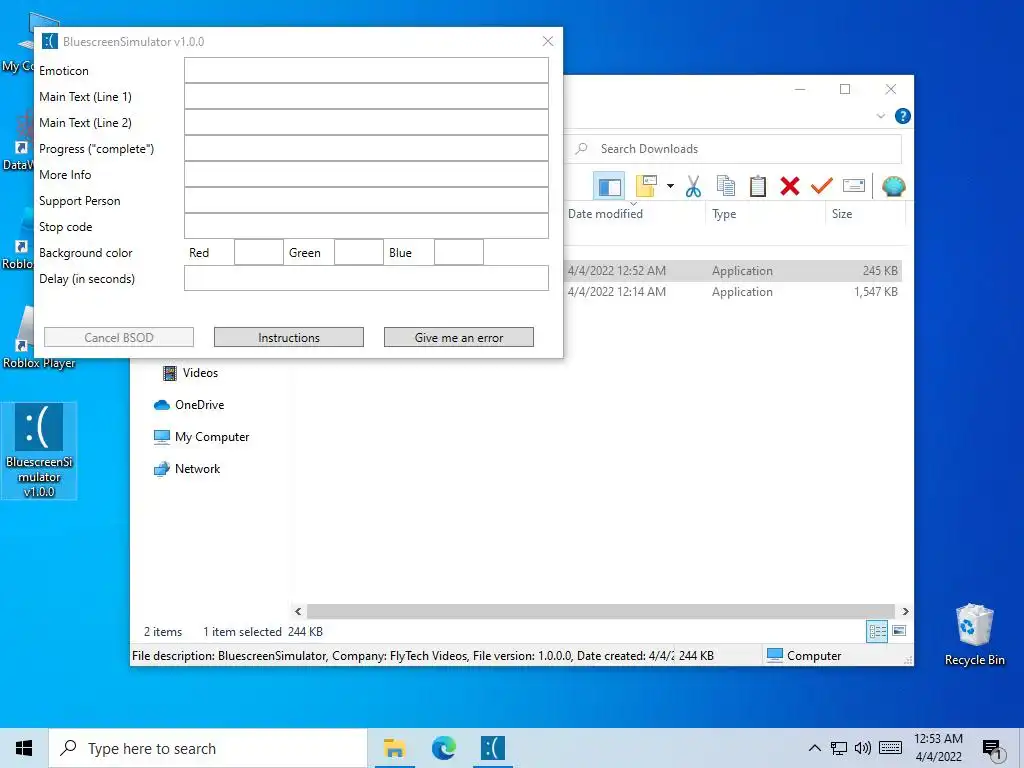Click the Explorer horizontal scrollbar track

tap(601, 611)
